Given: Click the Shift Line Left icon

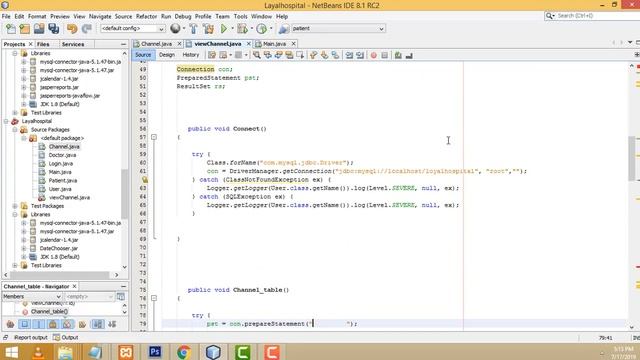Looking at the screenshot, I should coord(349,55).
